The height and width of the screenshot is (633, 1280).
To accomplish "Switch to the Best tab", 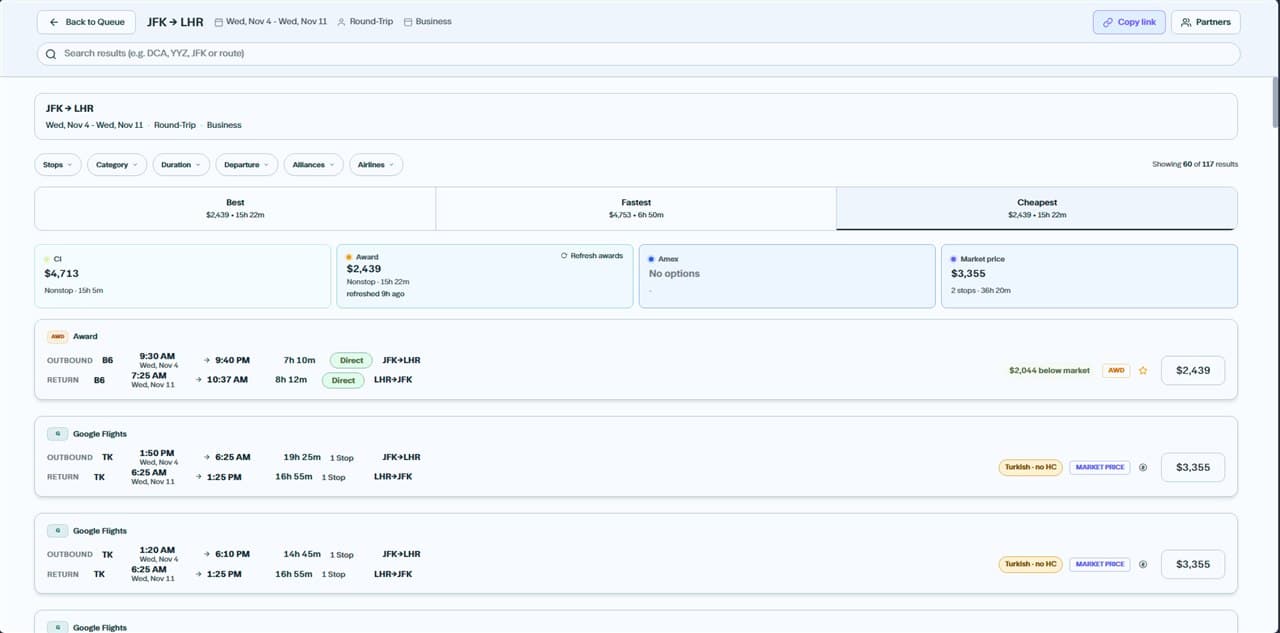I will [x=235, y=208].
